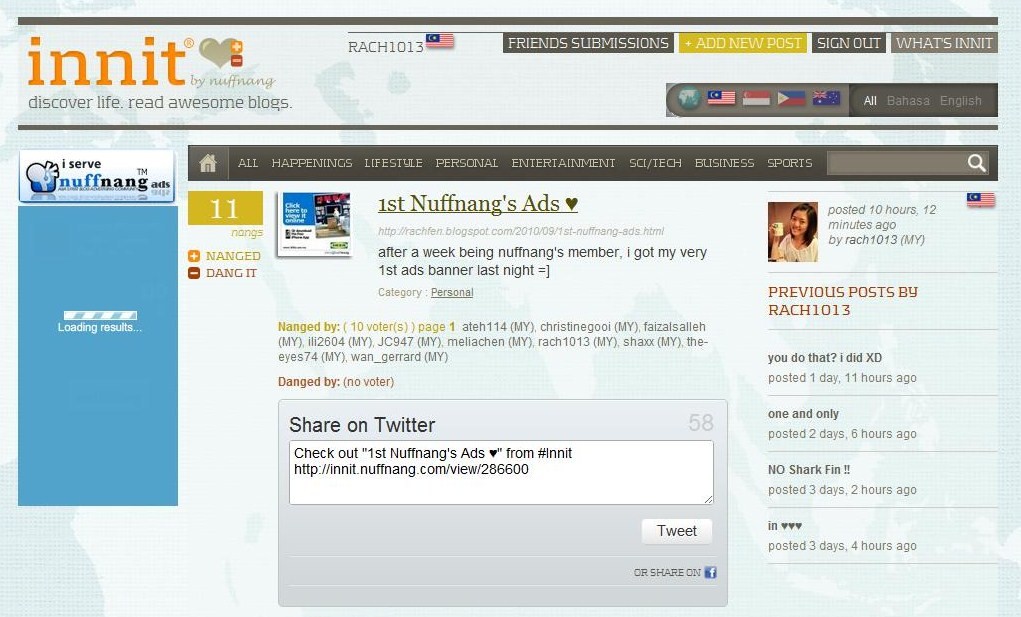The width and height of the screenshot is (1021, 617).
Task: Open the SCI/TECH category tab
Action: click(x=655, y=163)
